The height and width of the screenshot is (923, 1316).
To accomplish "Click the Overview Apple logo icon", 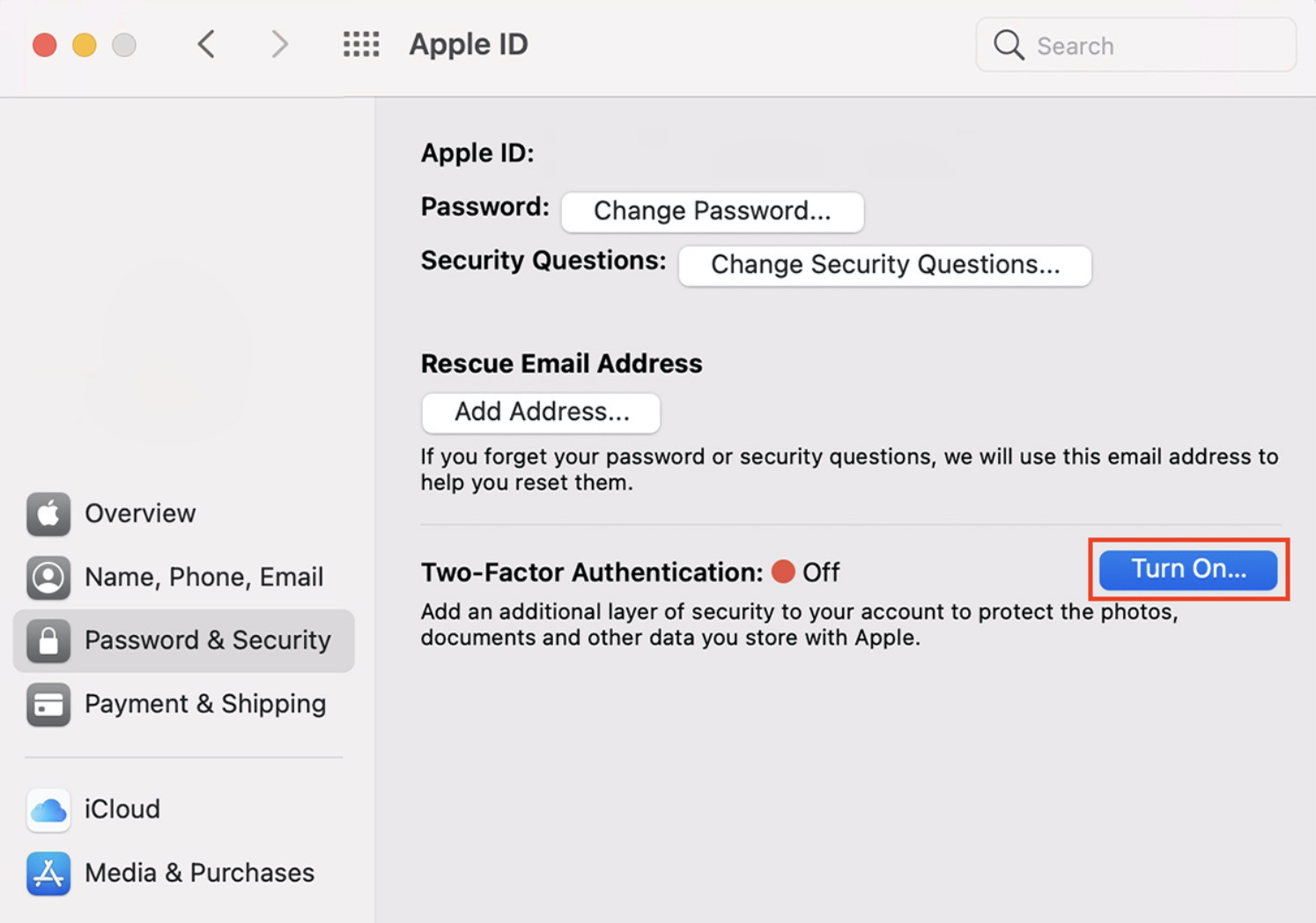I will coord(48,513).
